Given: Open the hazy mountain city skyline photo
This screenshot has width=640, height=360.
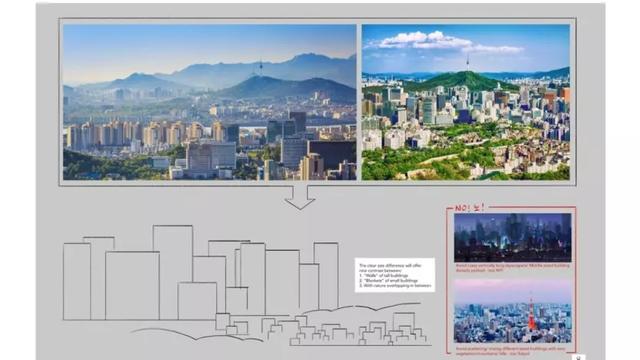Looking at the screenshot, I should tap(209, 102).
